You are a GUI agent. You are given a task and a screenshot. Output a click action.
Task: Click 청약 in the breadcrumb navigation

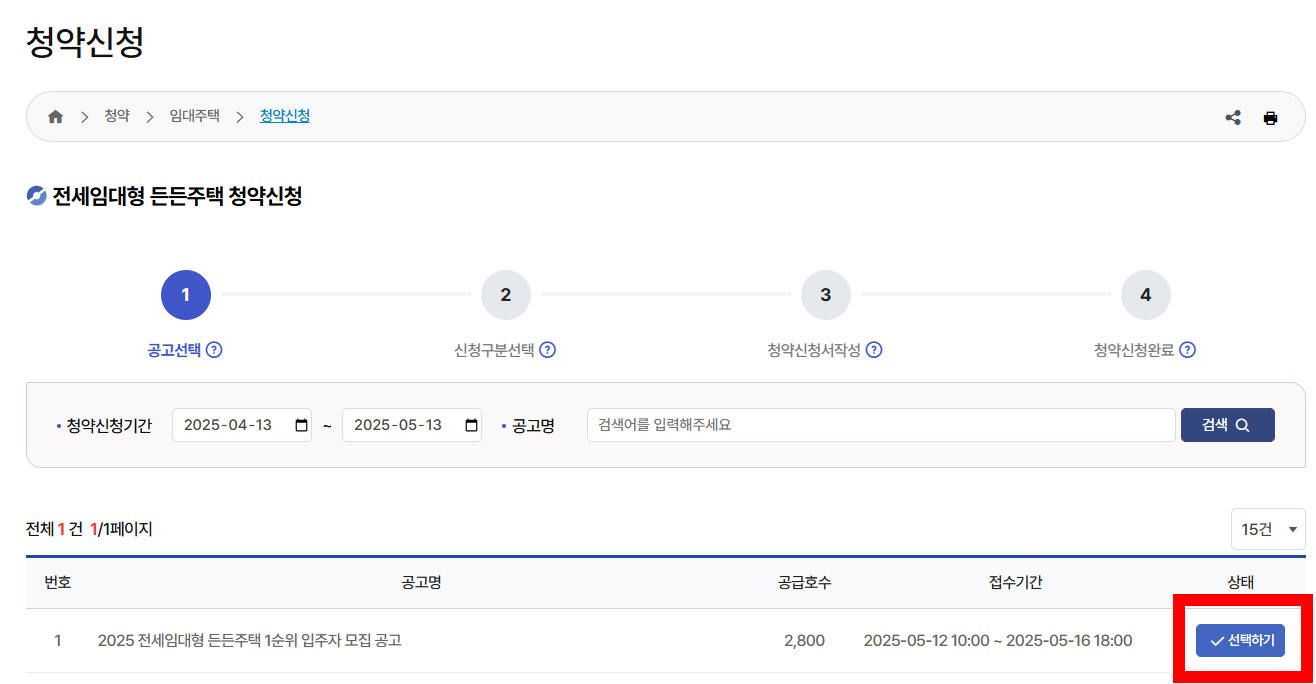(117, 116)
